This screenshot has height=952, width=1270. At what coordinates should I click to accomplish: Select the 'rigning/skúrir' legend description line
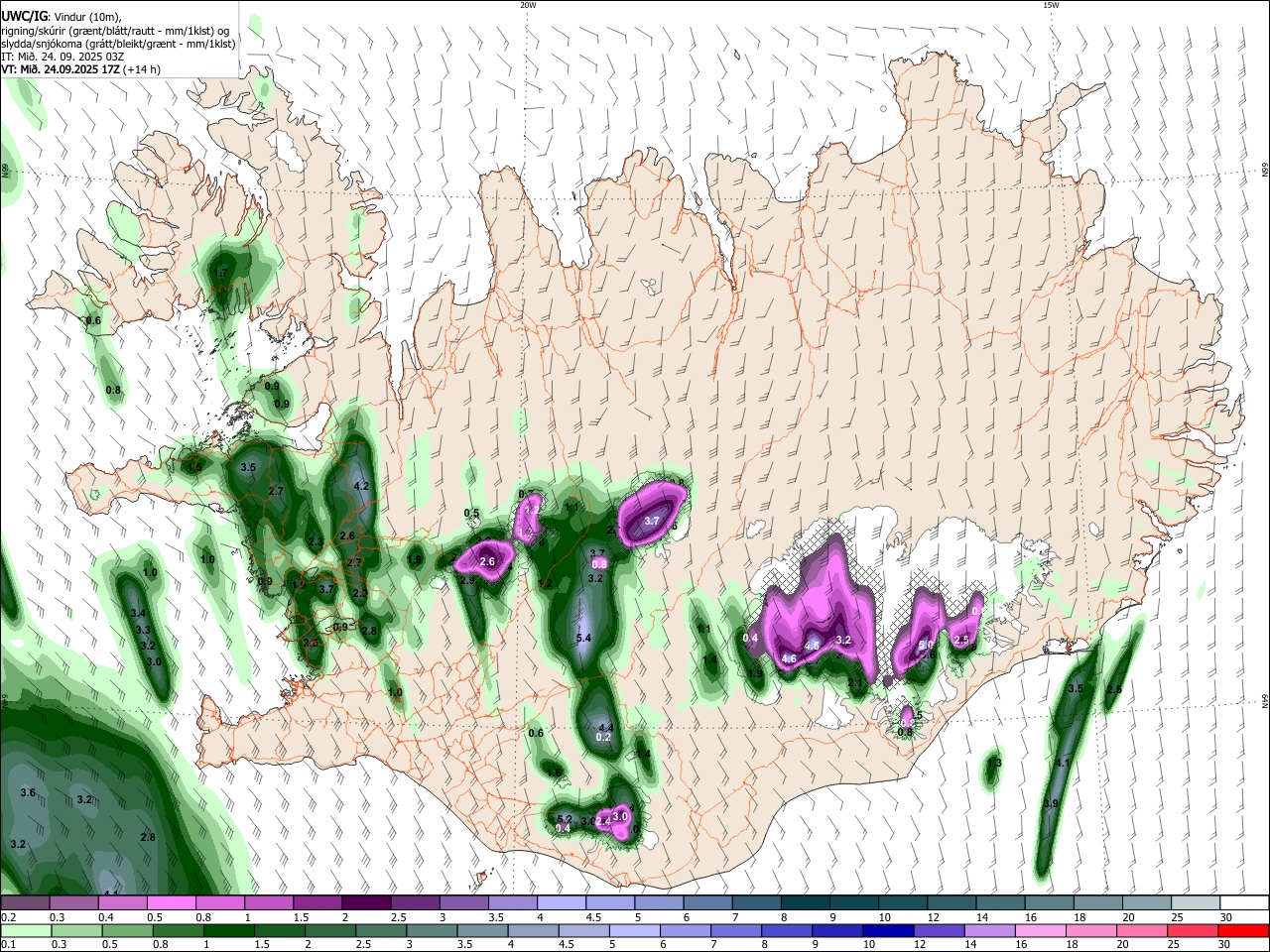coord(115,30)
